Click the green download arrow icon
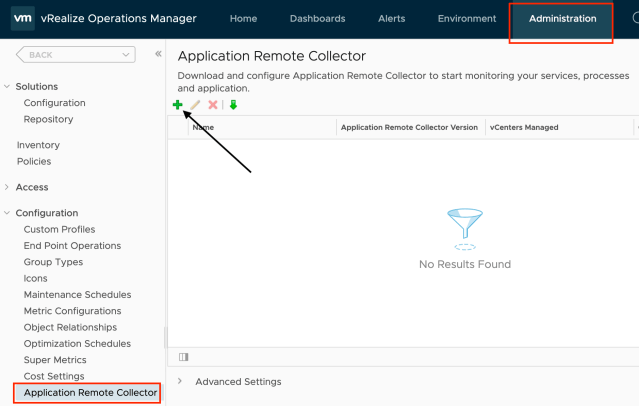 [233, 105]
